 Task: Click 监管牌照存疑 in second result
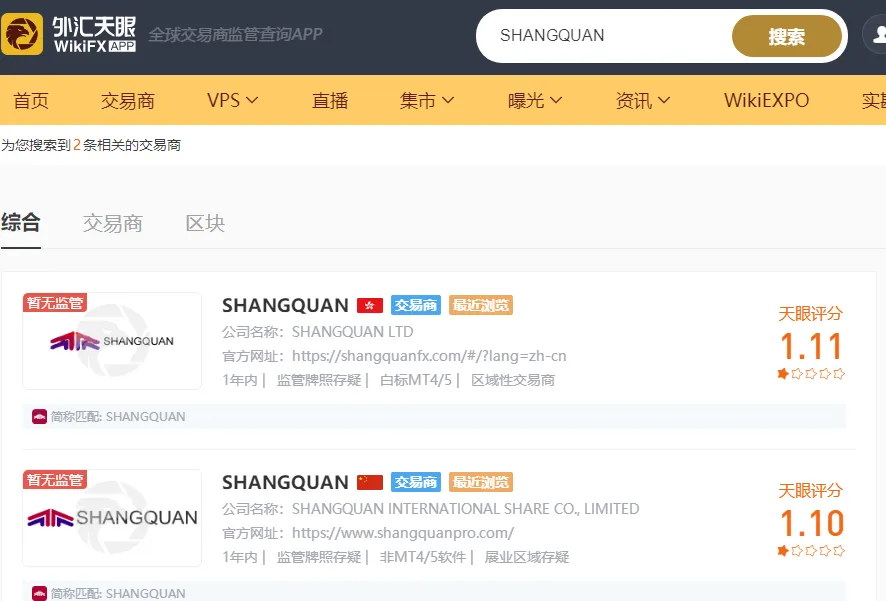click(x=319, y=557)
